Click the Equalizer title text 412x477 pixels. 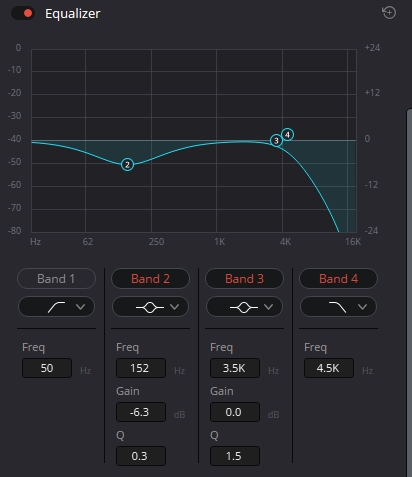coord(73,14)
